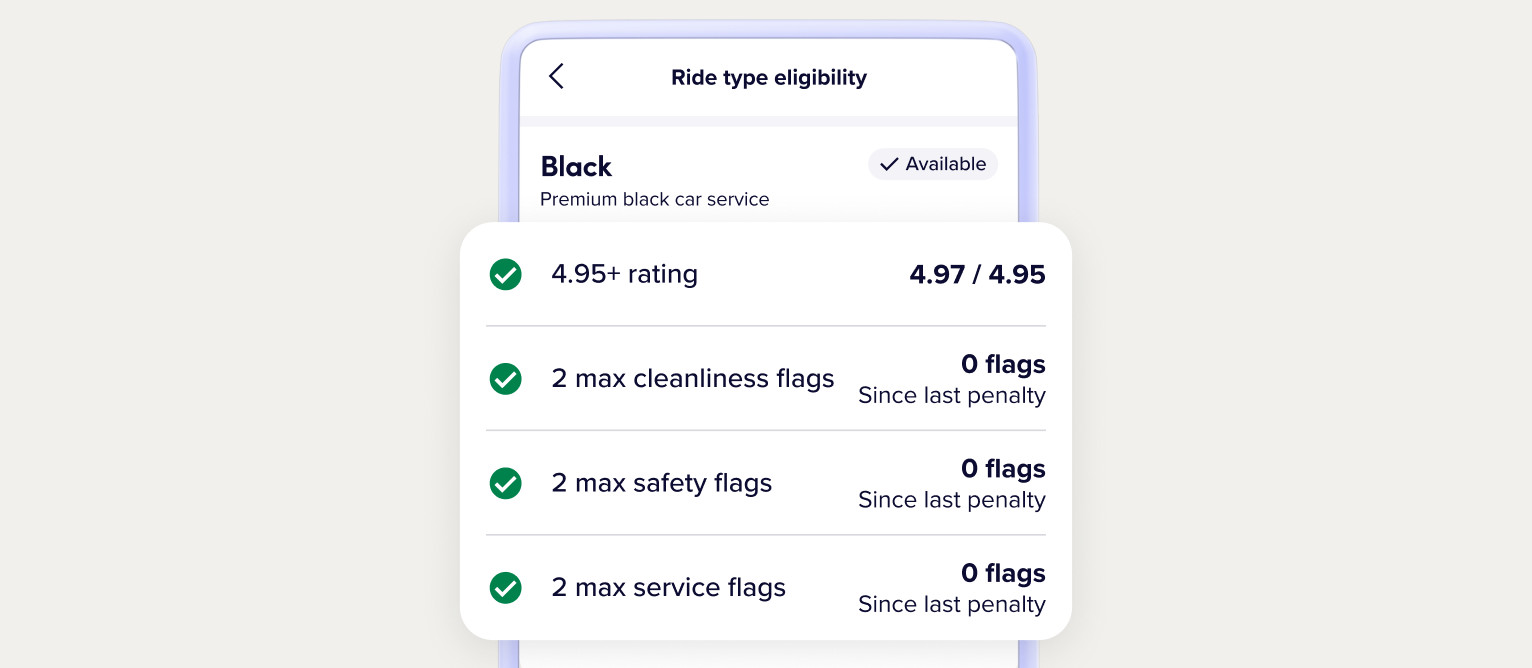Image resolution: width=1532 pixels, height=668 pixels.
Task: Tap the Black ride type heading
Action: 576,166
